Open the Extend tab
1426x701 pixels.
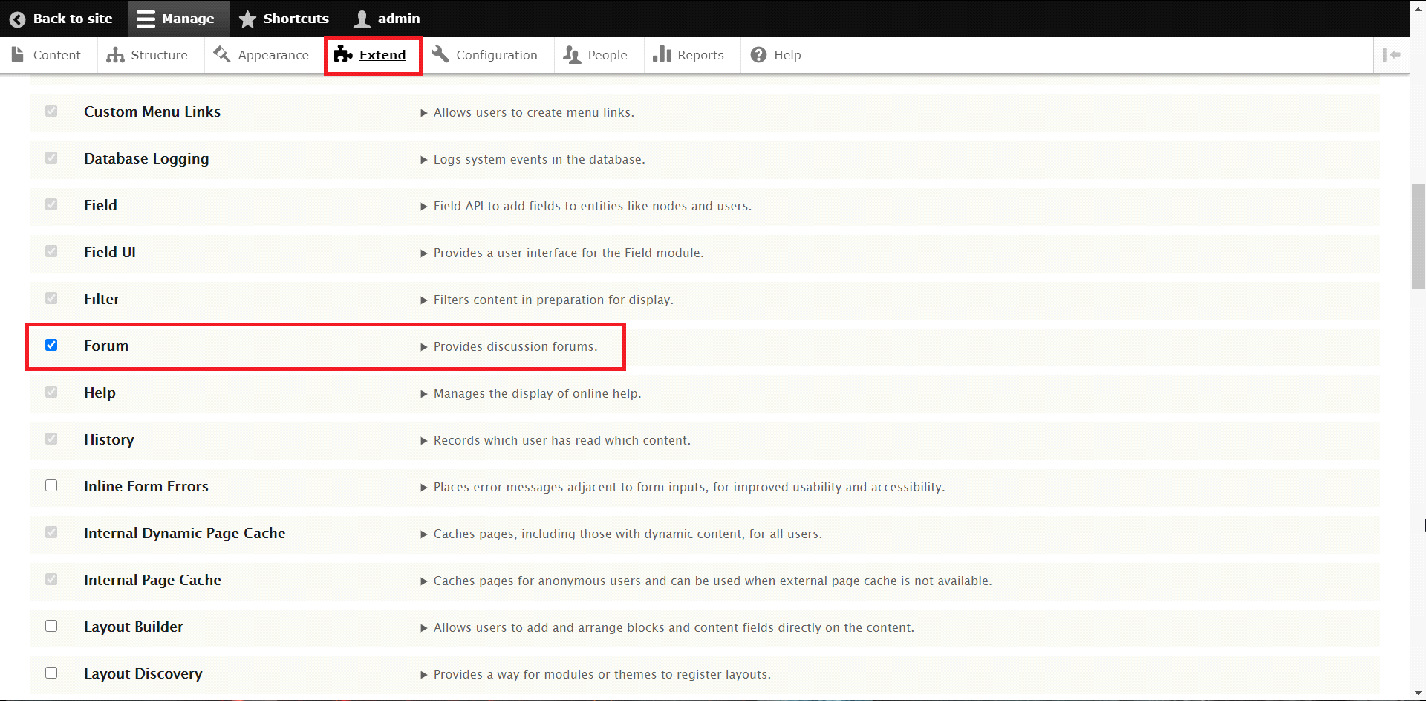pyautogui.click(x=372, y=55)
